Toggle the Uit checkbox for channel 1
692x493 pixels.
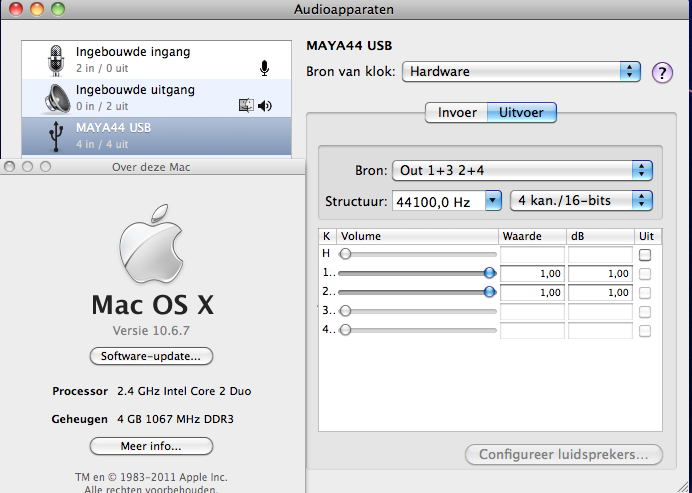(x=645, y=274)
